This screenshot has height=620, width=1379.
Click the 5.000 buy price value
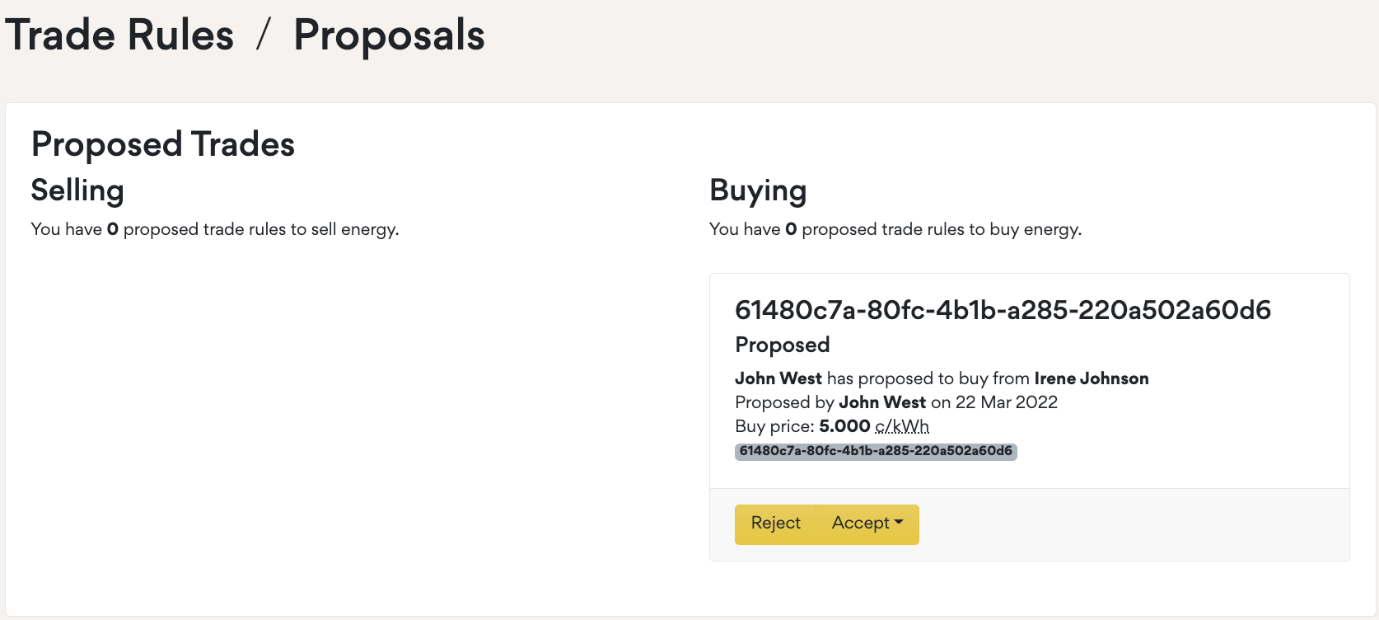click(844, 426)
